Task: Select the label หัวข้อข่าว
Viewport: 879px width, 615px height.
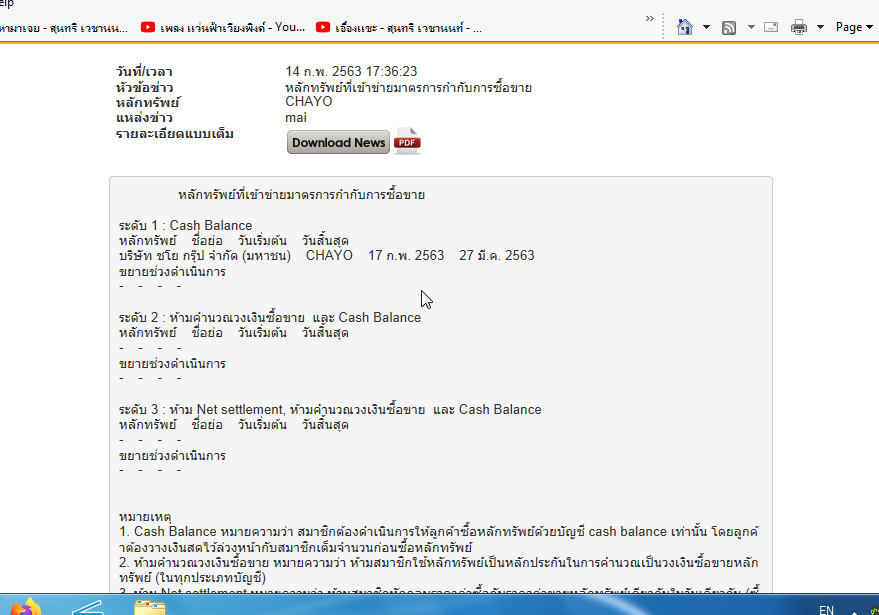Action: (x=144, y=87)
